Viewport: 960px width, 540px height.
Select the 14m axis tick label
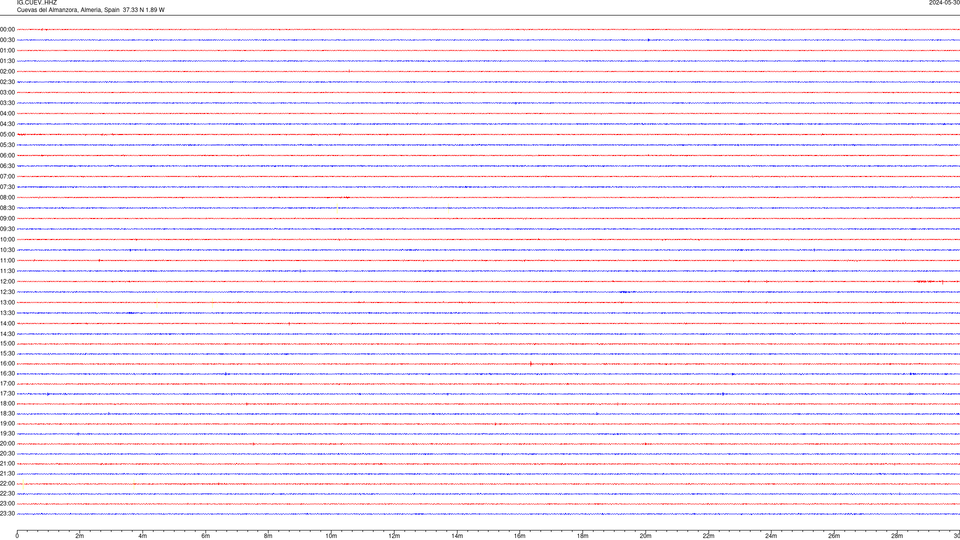tap(457, 536)
